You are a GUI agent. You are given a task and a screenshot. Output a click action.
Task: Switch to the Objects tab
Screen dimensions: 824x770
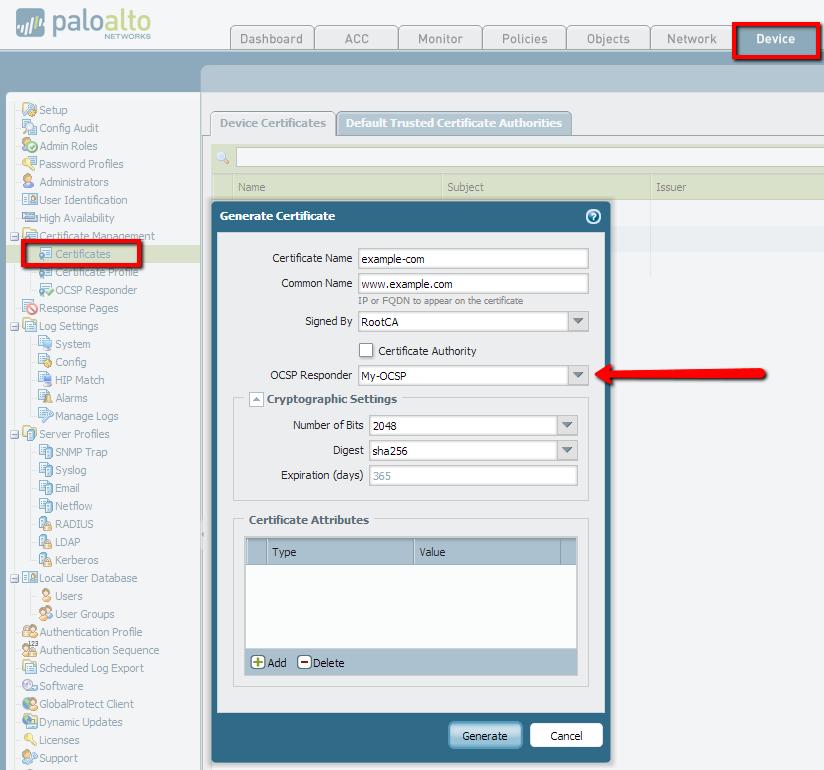pos(608,38)
